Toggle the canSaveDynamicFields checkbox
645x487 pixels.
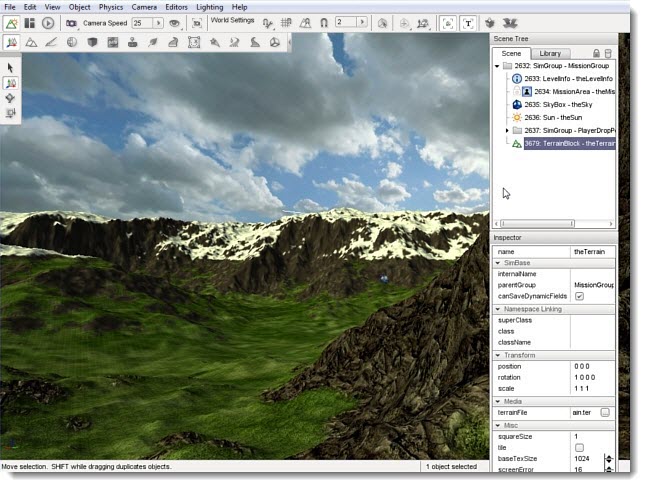[x=579, y=297]
